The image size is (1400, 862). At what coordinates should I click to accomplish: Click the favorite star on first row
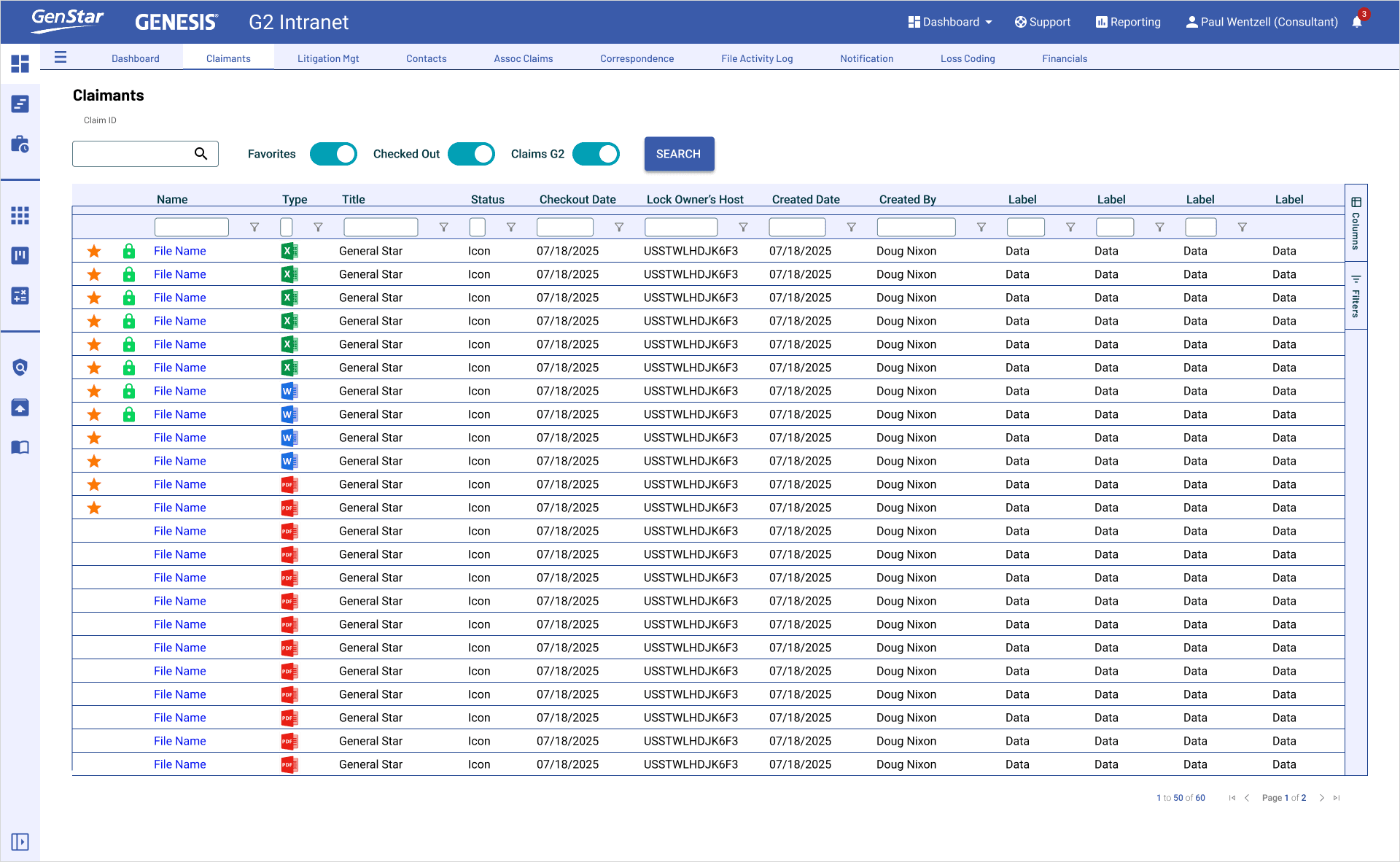point(94,252)
